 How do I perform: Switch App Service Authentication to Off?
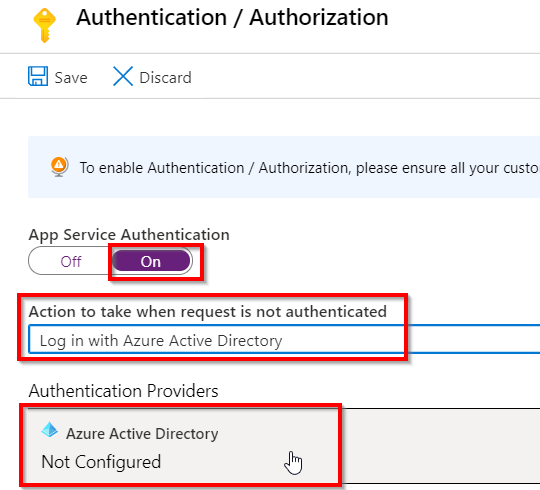point(71,261)
